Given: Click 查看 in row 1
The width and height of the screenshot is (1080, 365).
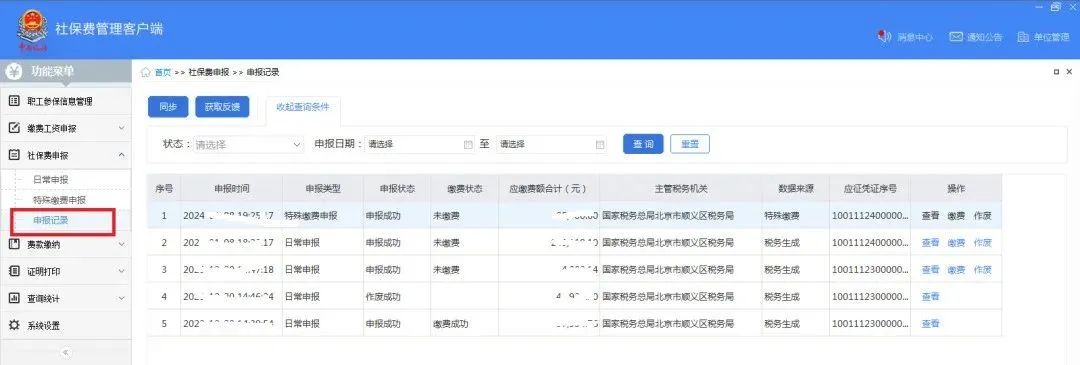Looking at the screenshot, I should click(931, 216).
